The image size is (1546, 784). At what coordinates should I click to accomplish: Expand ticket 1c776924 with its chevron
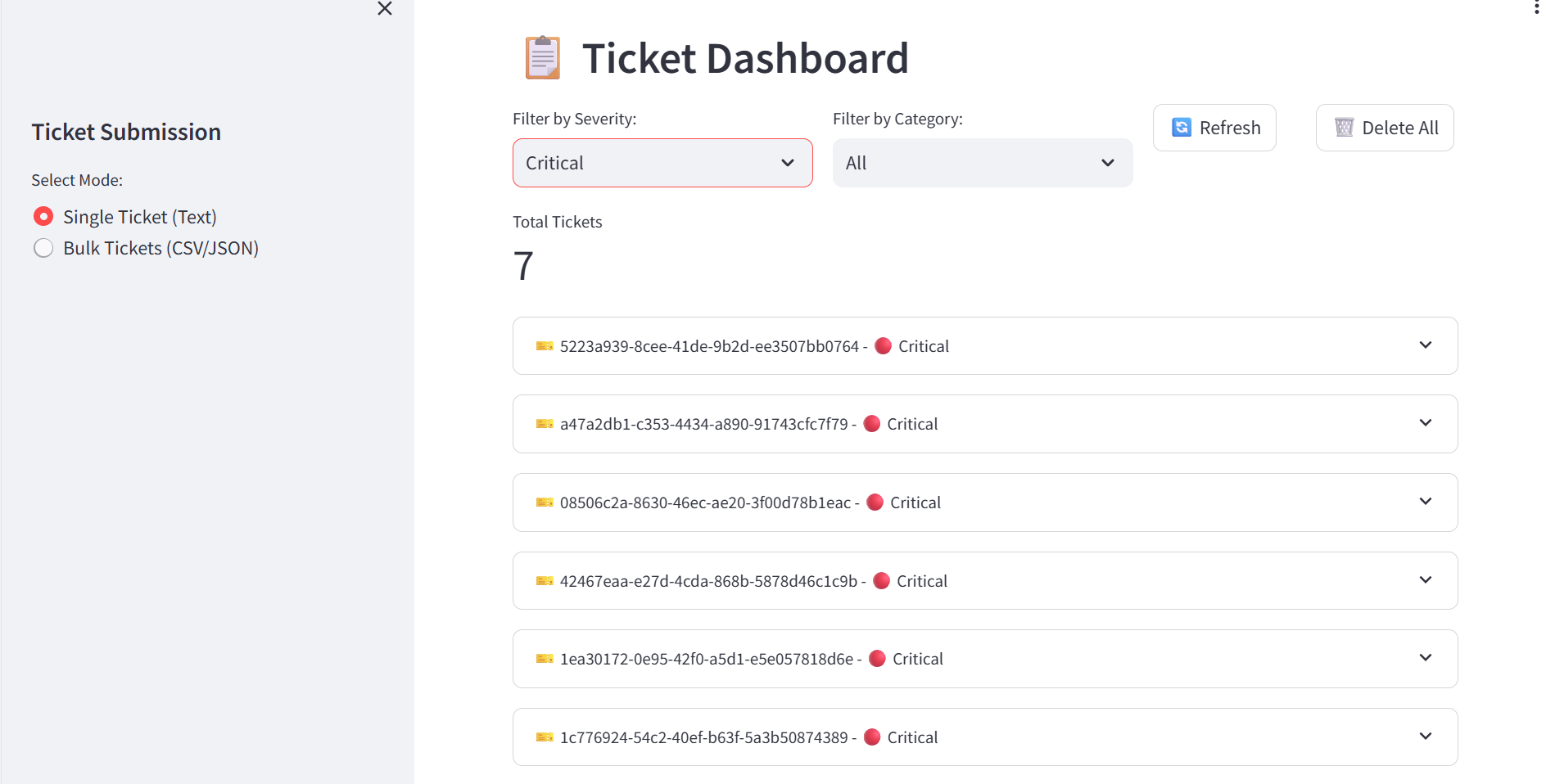click(x=1425, y=737)
